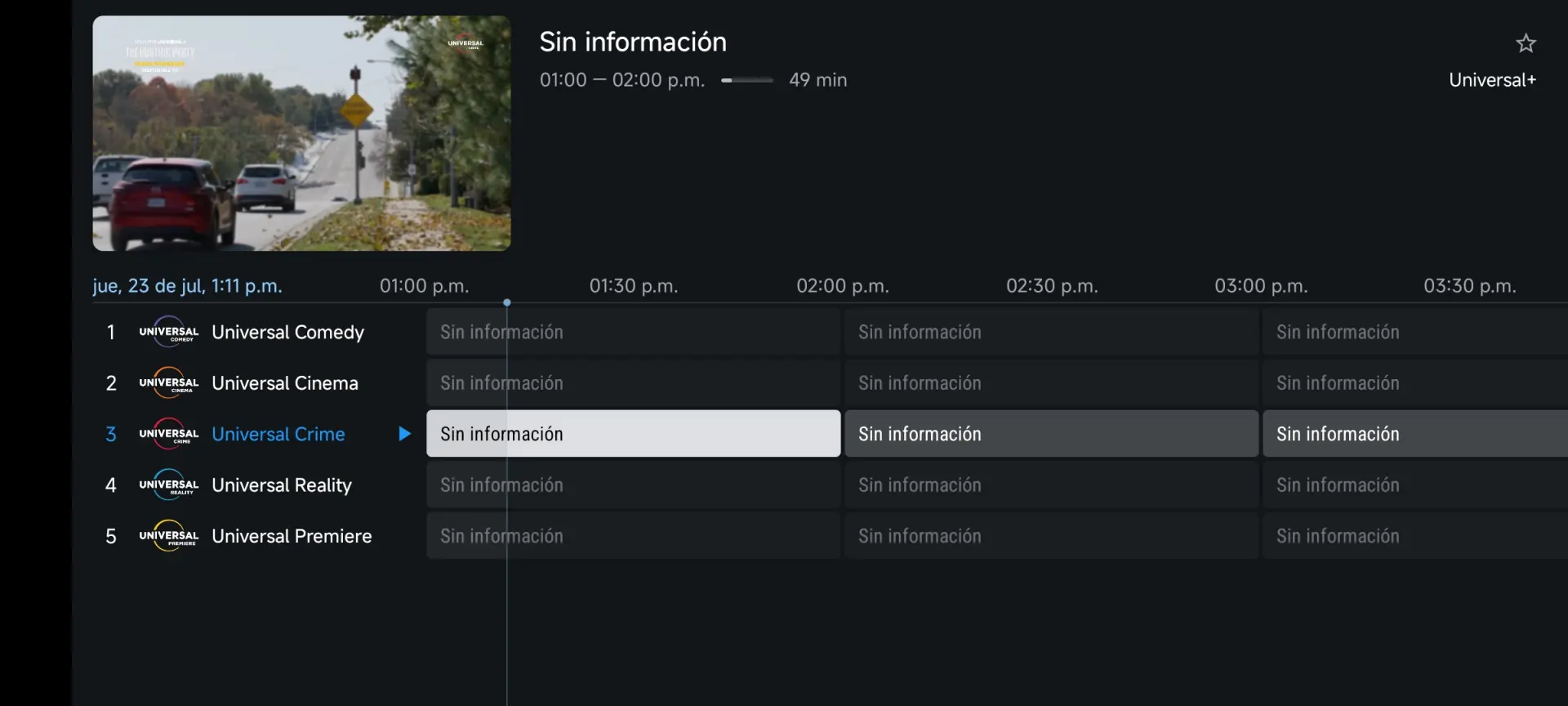The height and width of the screenshot is (706, 1568).
Task: Open Universal Cinema program starting 02:00 p.m.
Action: click(x=1051, y=382)
